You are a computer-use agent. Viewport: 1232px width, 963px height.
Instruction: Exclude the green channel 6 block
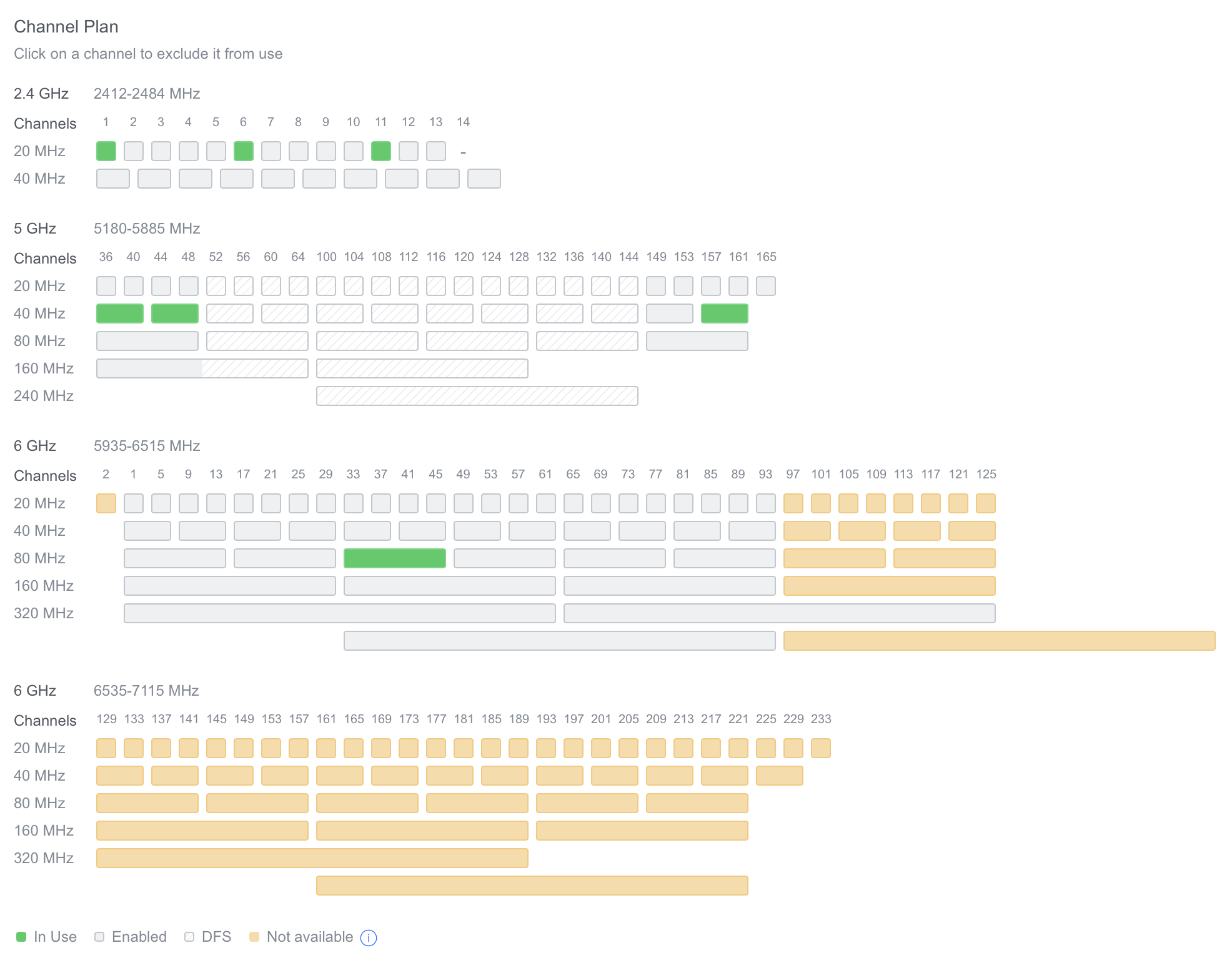243,151
